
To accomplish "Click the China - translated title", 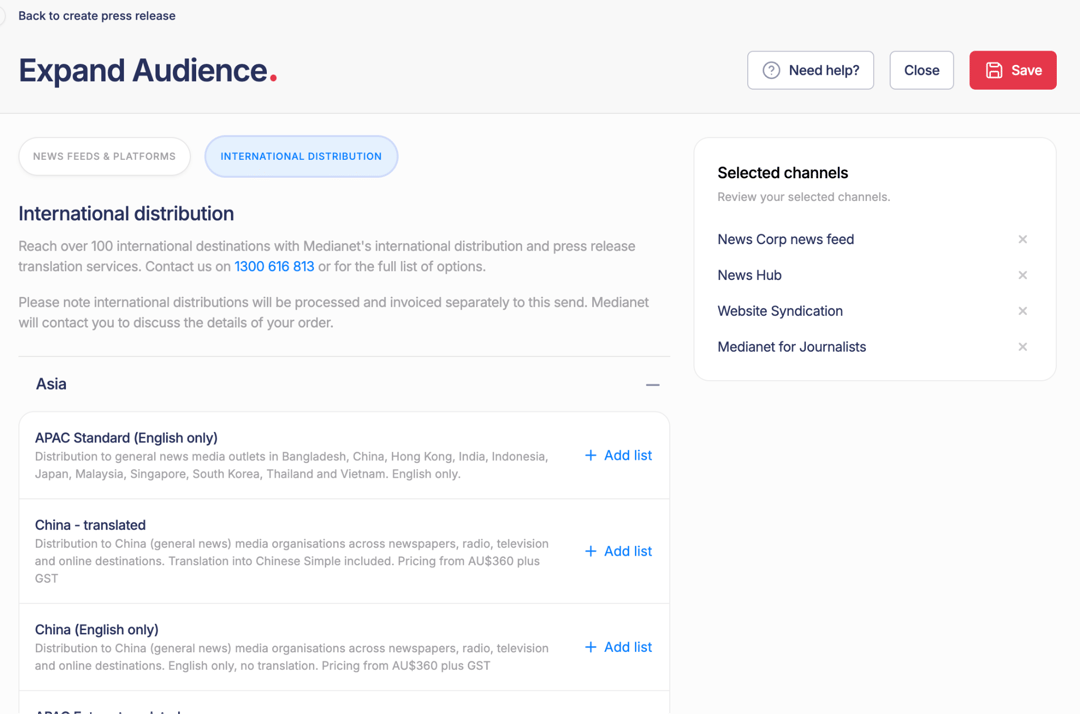I will (x=90, y=525).
